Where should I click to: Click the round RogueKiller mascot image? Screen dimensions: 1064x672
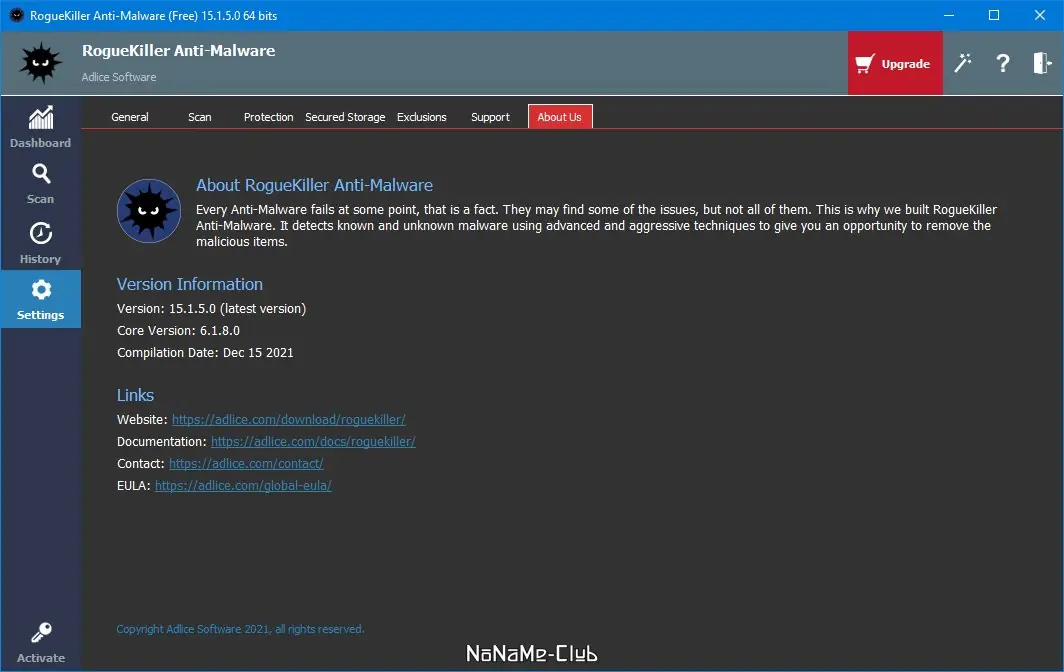click(x=149, y=210)
